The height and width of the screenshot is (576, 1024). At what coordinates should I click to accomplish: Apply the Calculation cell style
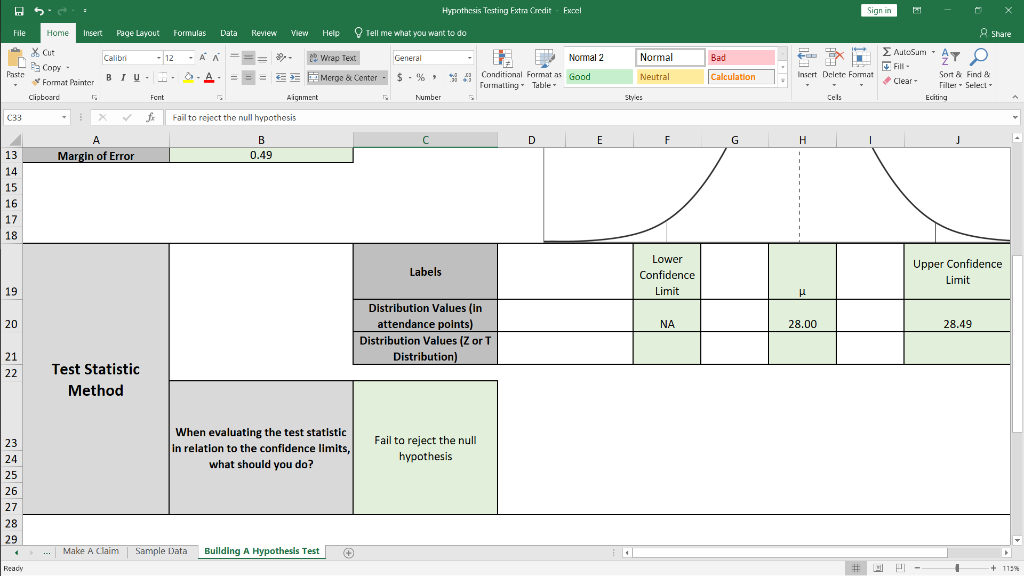[x=741, y=77]
